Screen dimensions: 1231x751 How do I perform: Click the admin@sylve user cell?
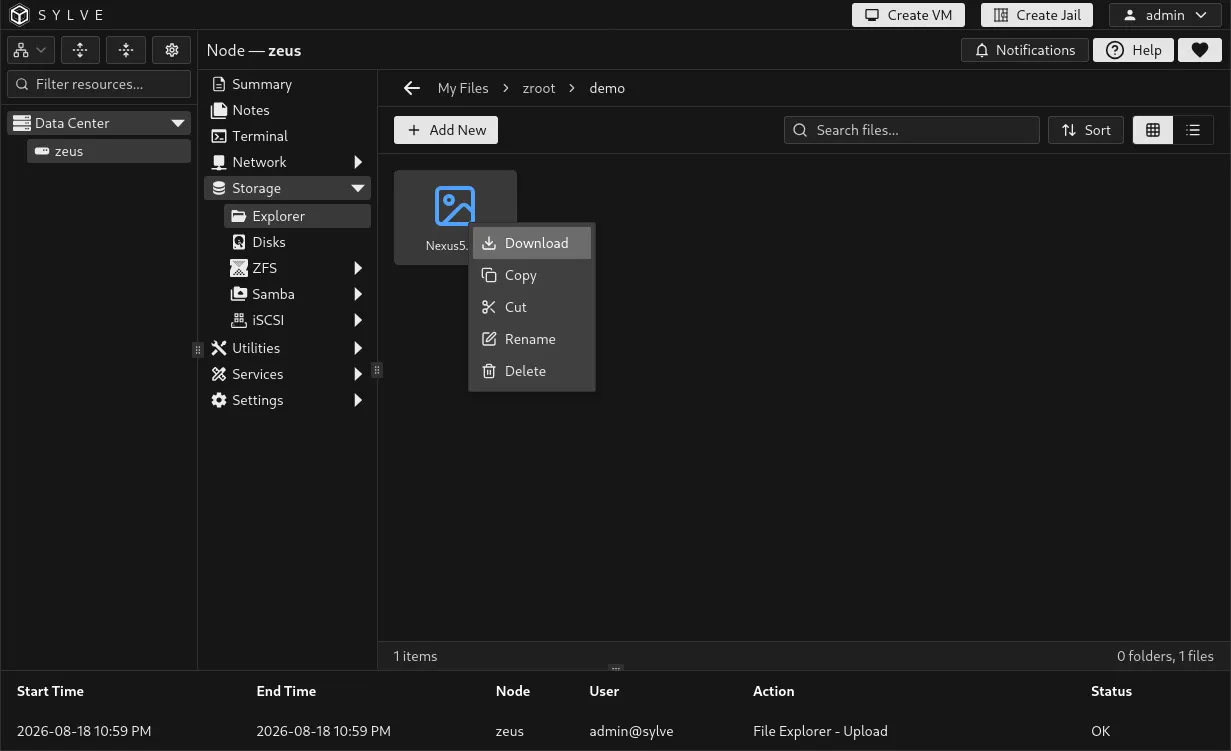pos(631,731)
